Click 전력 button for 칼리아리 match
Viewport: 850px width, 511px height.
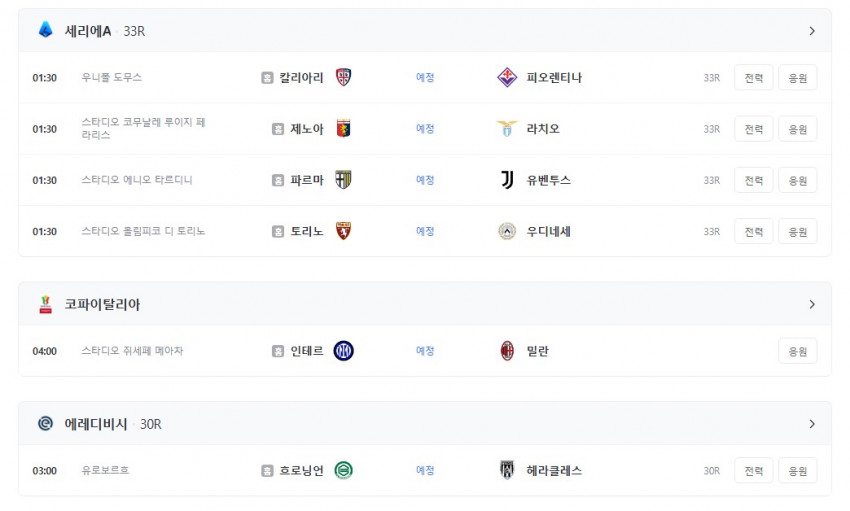point(754,77)
